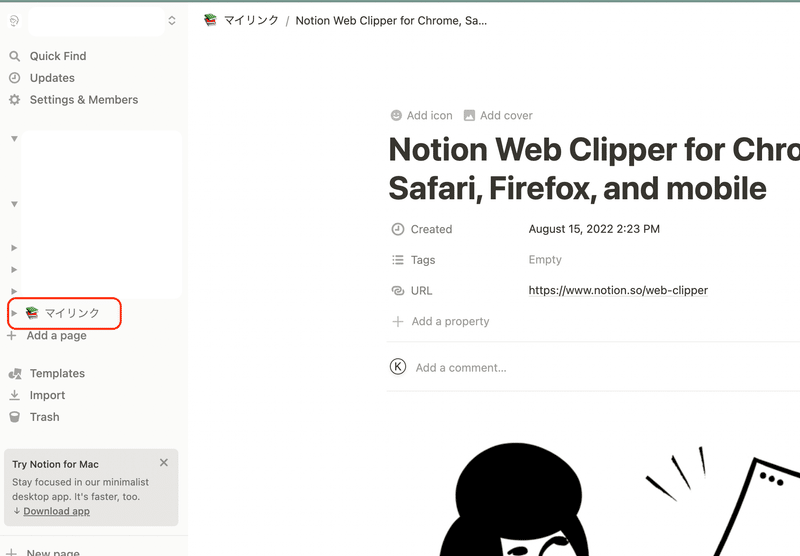Click the Updates clock icon
Image resolution: width=800 pixels, height=556 pixels.
pos(15,78)
